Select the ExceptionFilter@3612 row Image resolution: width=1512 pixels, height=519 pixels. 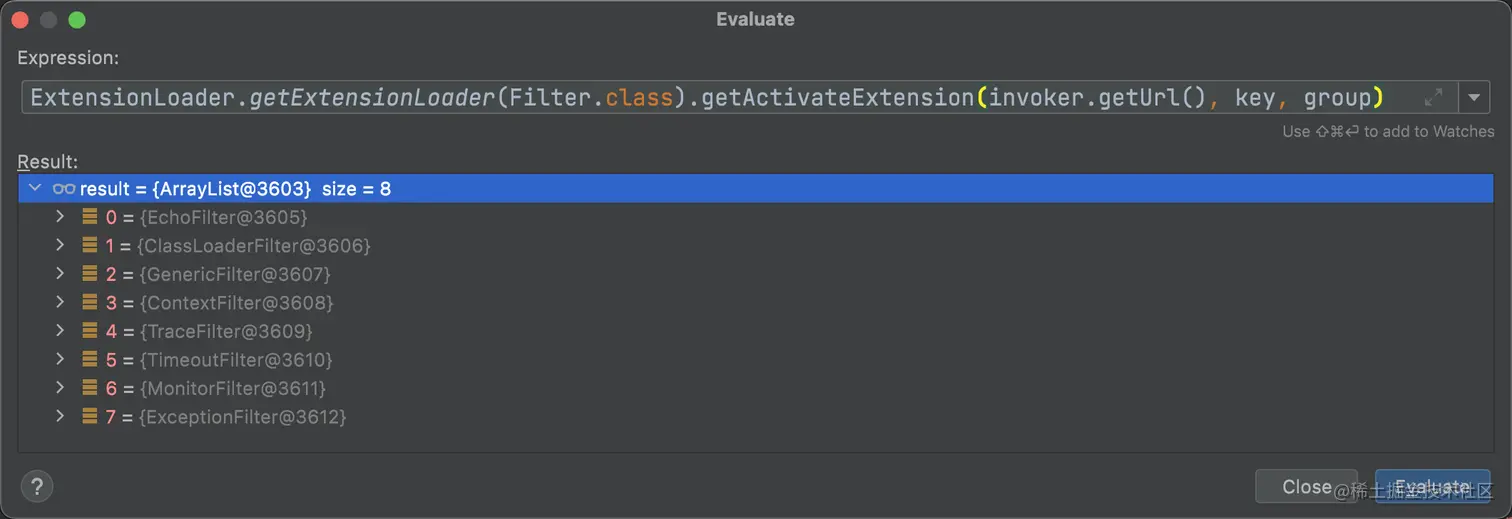pyautogui.click(x=245, y=417)
